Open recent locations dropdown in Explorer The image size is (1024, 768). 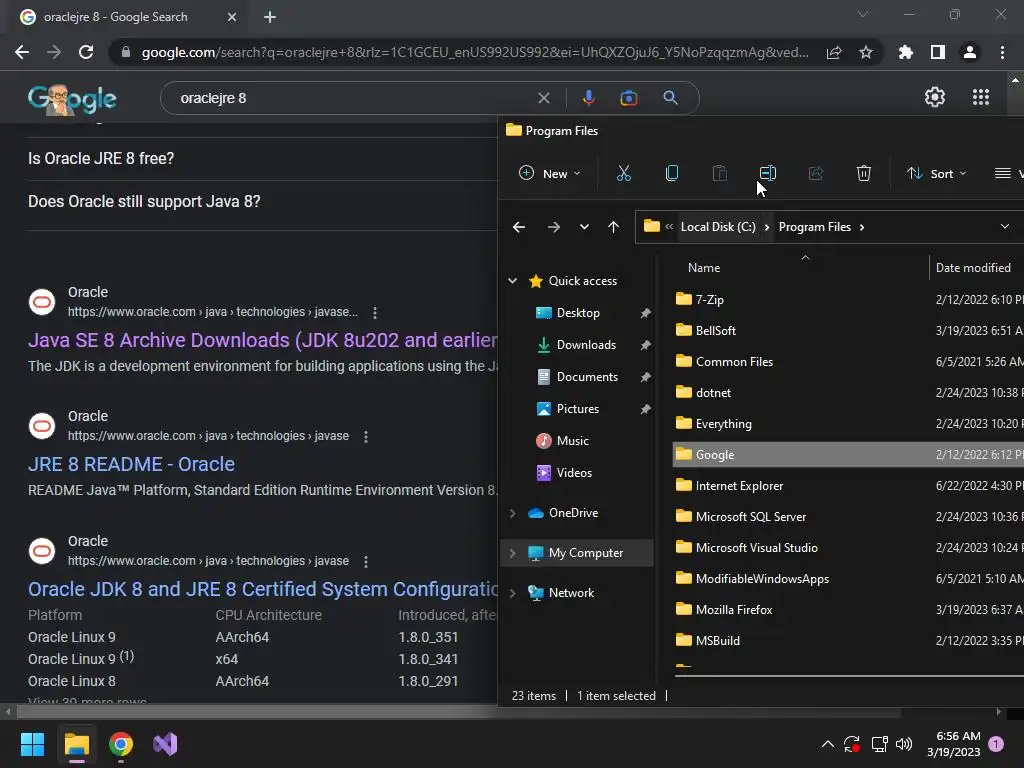(x=584, y=227)
